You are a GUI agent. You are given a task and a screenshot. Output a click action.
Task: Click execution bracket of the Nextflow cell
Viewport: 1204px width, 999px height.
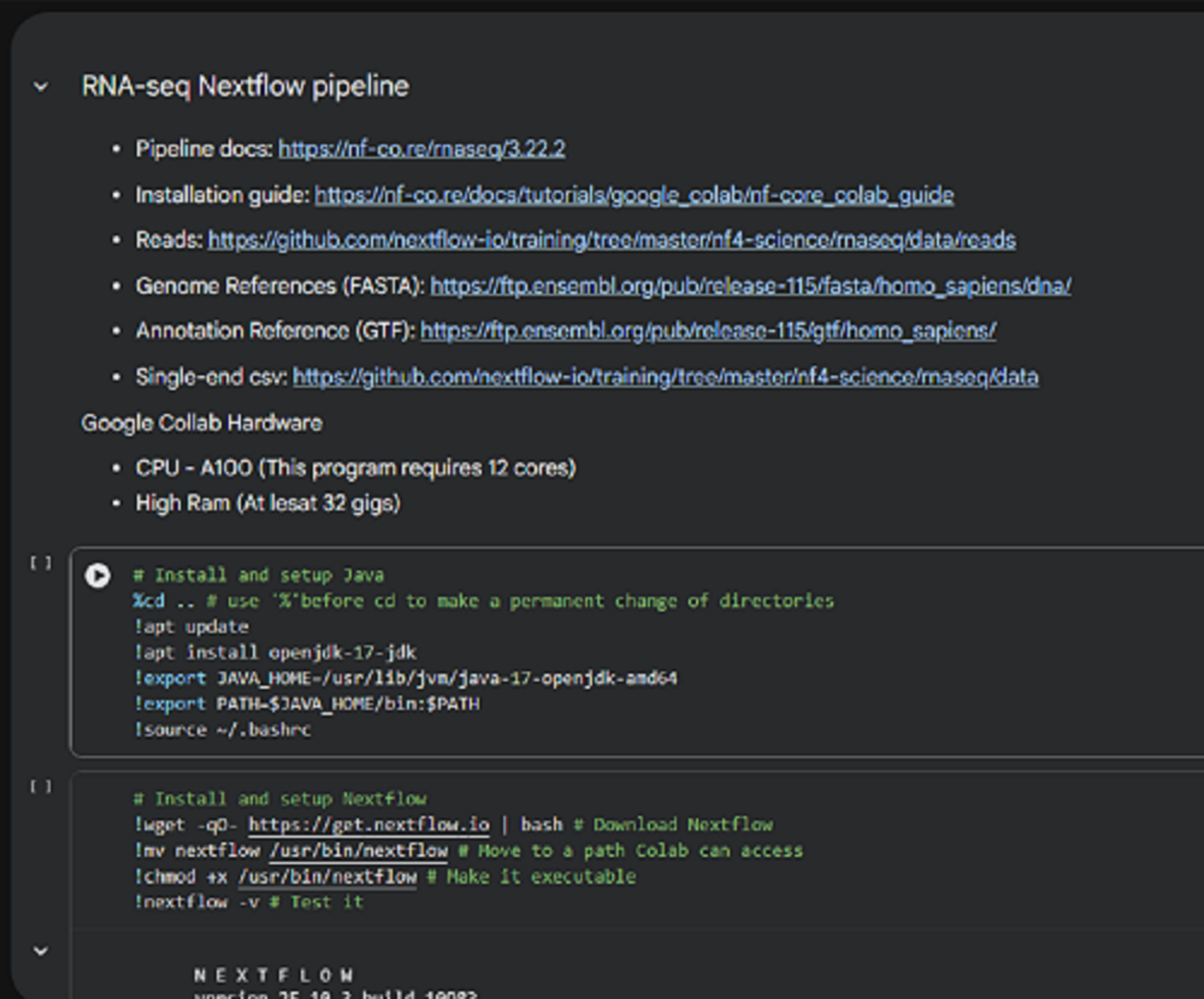41,786
